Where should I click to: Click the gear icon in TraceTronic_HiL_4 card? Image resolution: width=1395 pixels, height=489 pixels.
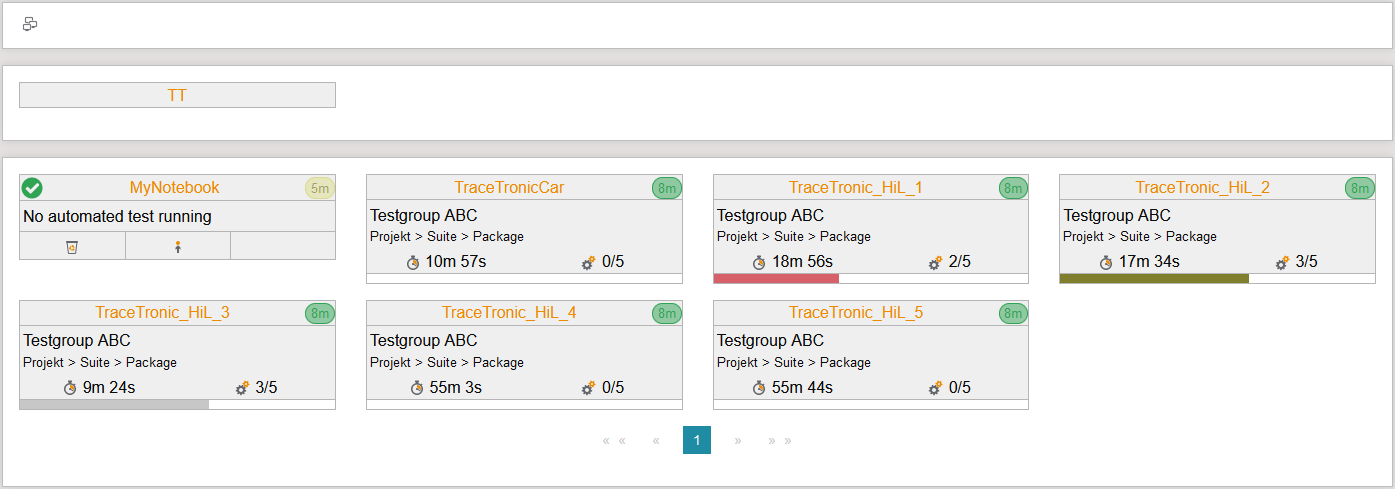tap(589, 388)
